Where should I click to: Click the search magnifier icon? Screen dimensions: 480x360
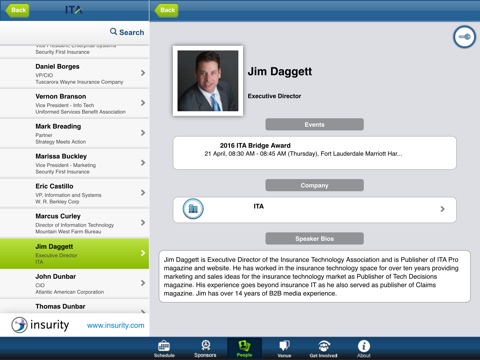coord(113,32)
